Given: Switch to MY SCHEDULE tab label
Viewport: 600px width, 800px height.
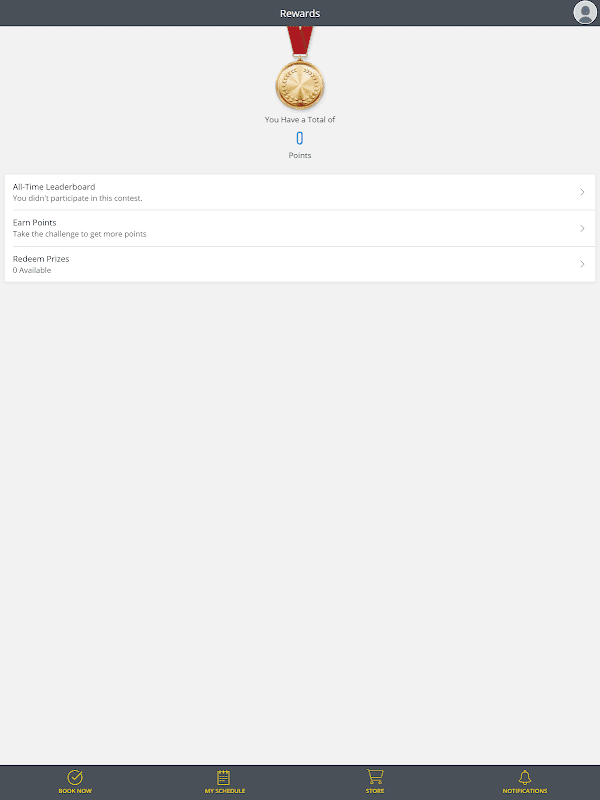Looking at the screenshot, I should [x=225, y=791].
